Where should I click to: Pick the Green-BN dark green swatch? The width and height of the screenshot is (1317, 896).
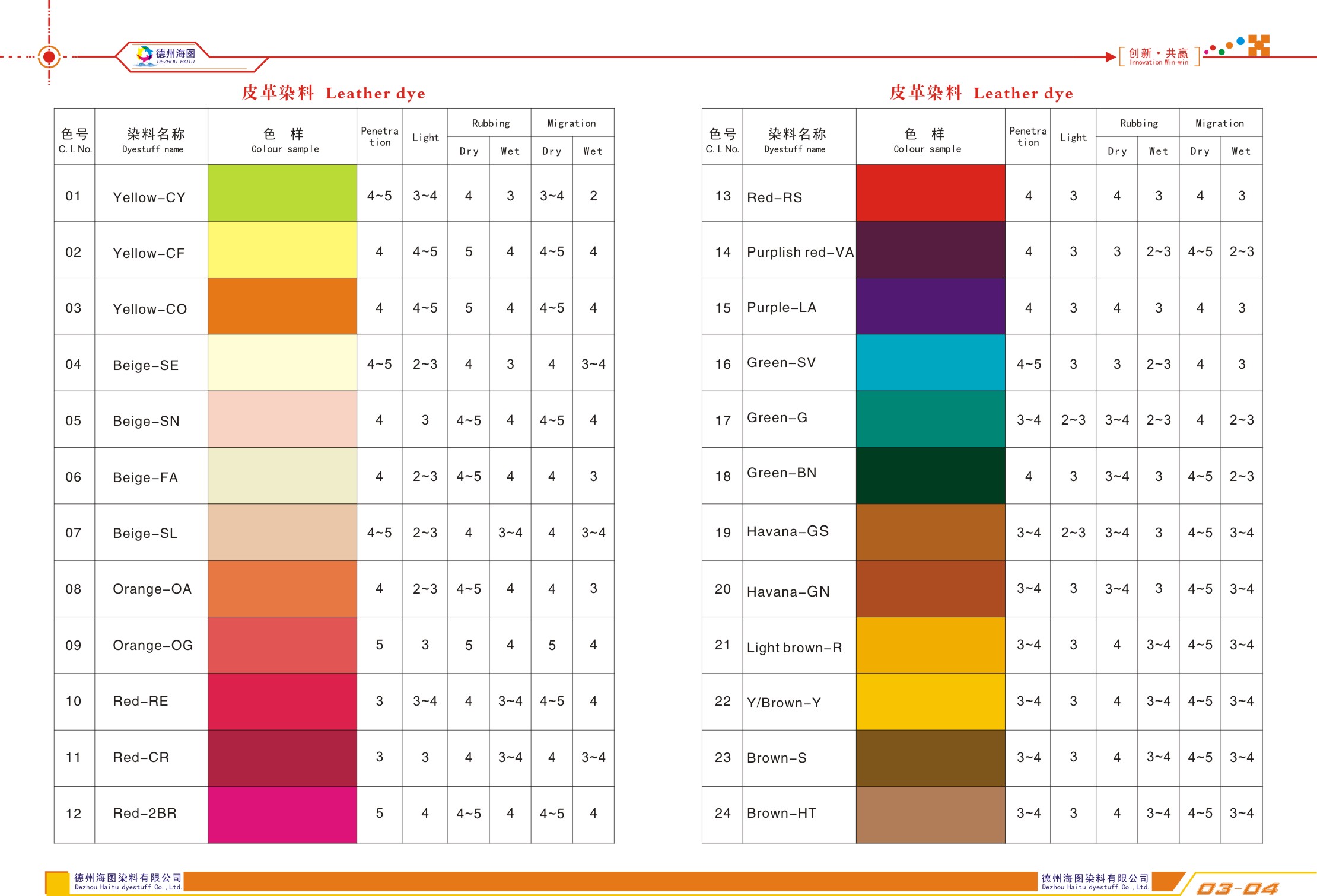coord(931,475)
